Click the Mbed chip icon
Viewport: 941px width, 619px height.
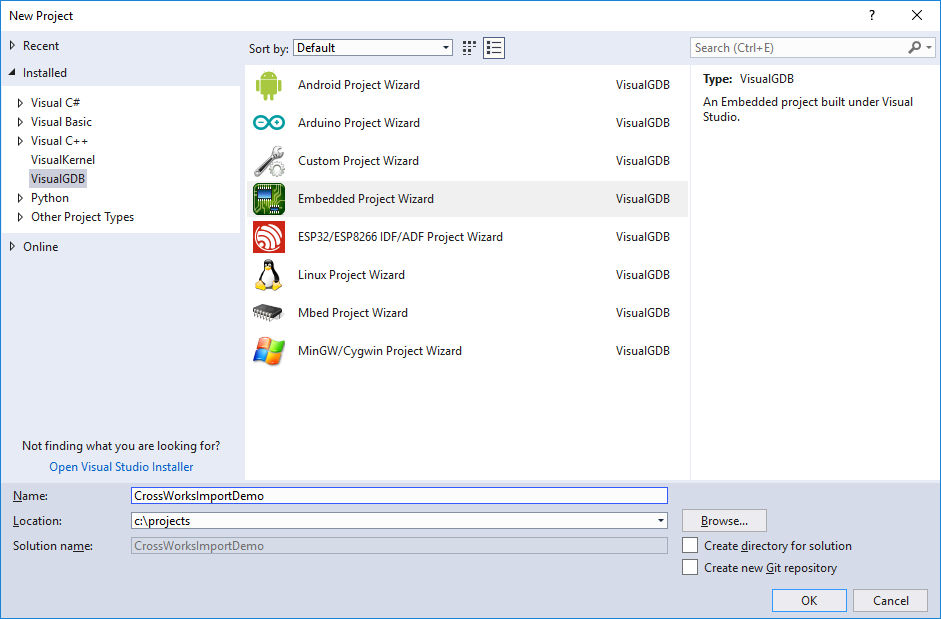[x=268, y=313]
